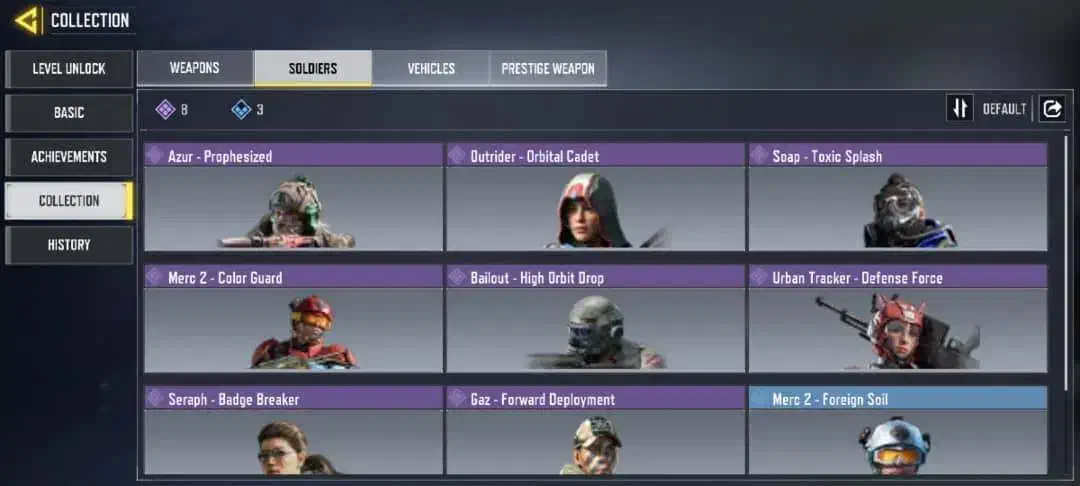Switch to the Weapons tab
The height and width of the screenshot is (486, 1080).
point(195,68)
